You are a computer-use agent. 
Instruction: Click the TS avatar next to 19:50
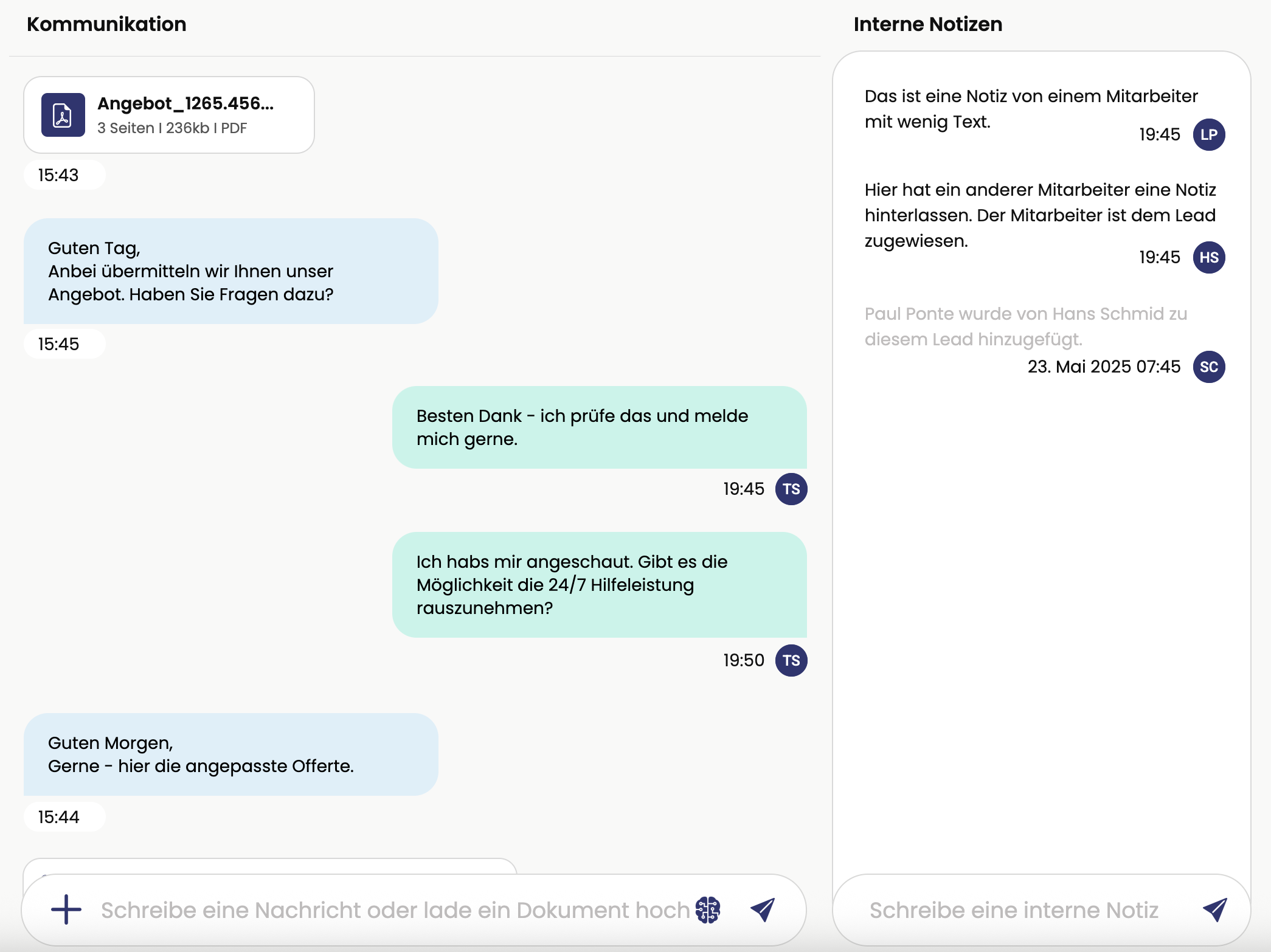(791, 660)
